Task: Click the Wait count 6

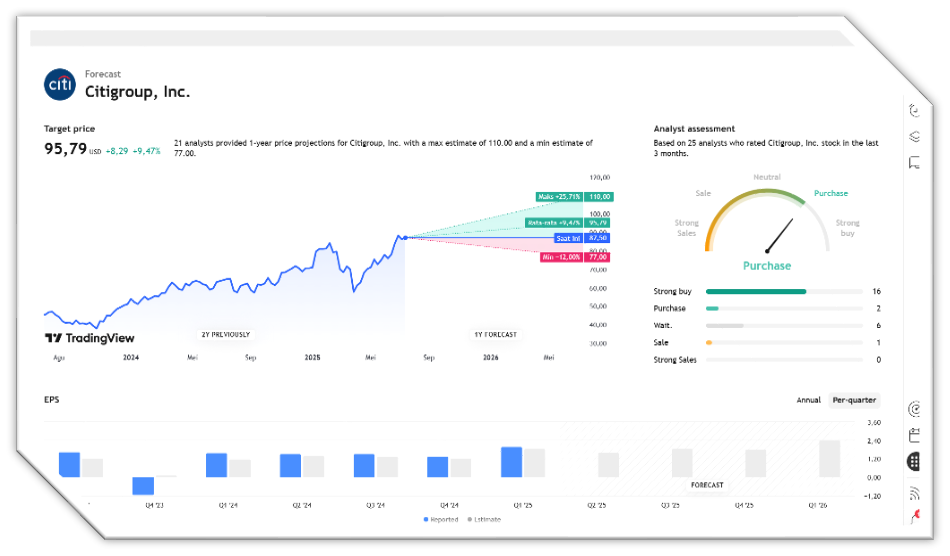Action: 879,326
